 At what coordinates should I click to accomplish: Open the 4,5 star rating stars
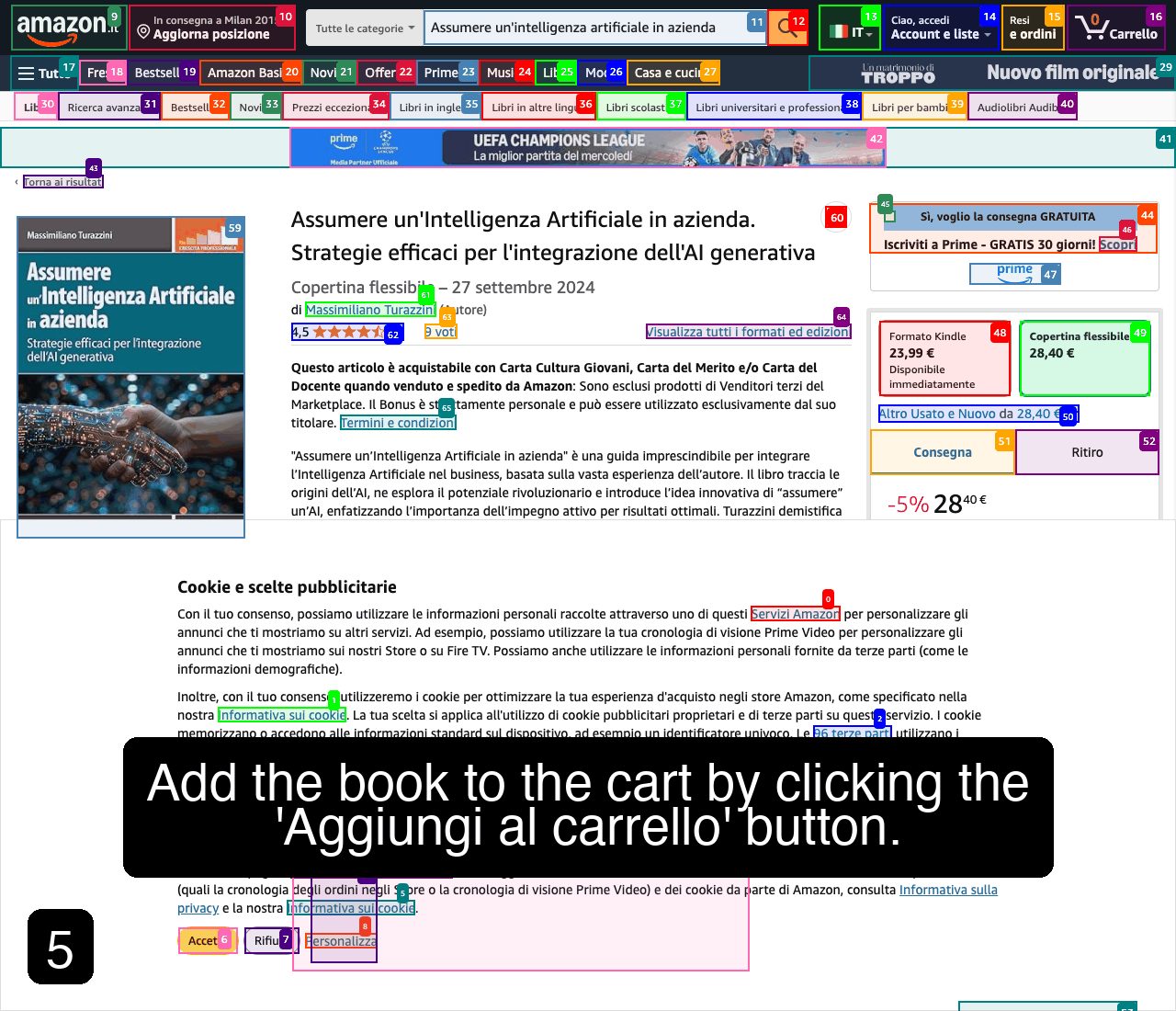pos(347,332)
